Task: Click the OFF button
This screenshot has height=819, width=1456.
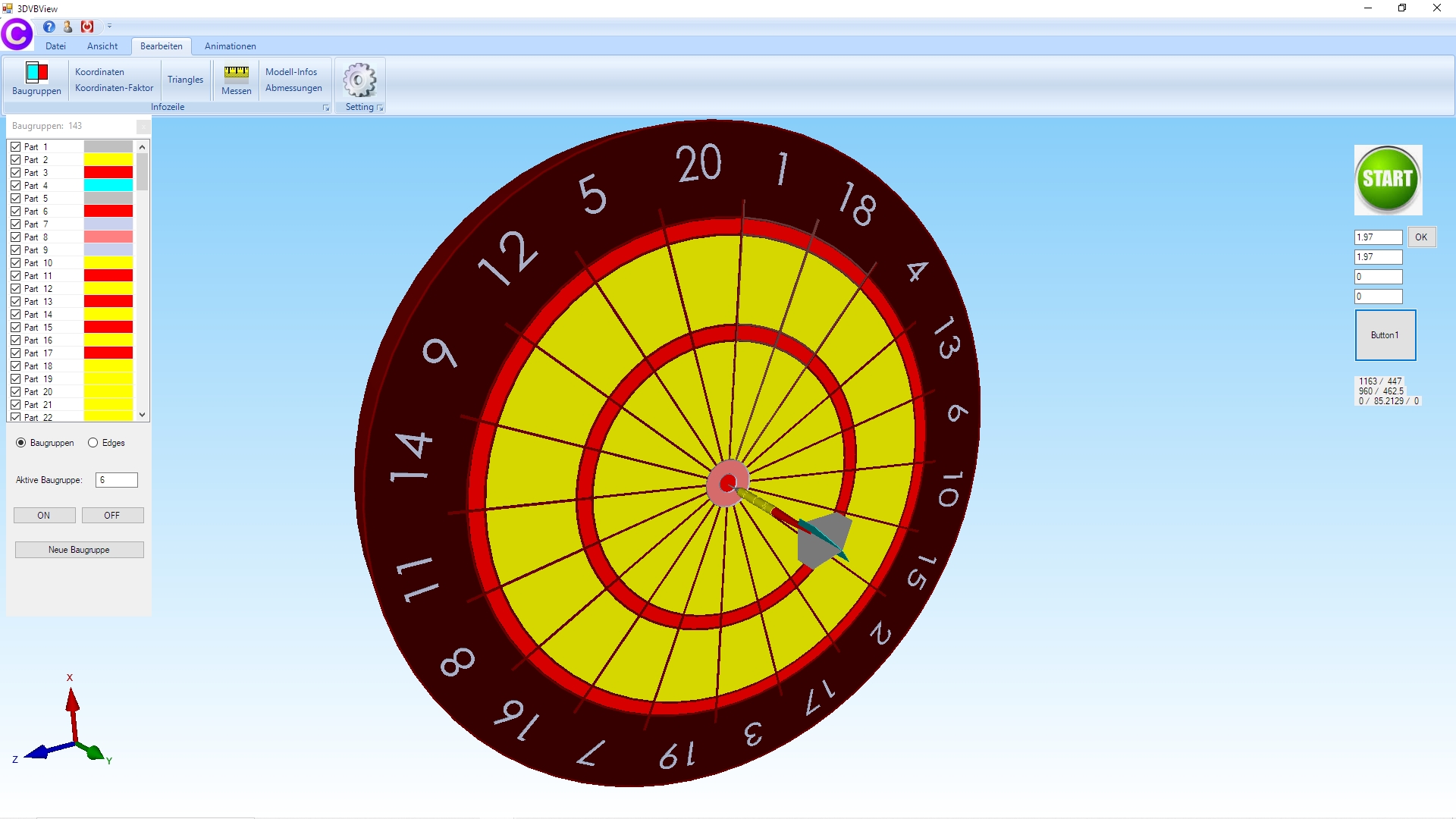Action: point(112,516)
